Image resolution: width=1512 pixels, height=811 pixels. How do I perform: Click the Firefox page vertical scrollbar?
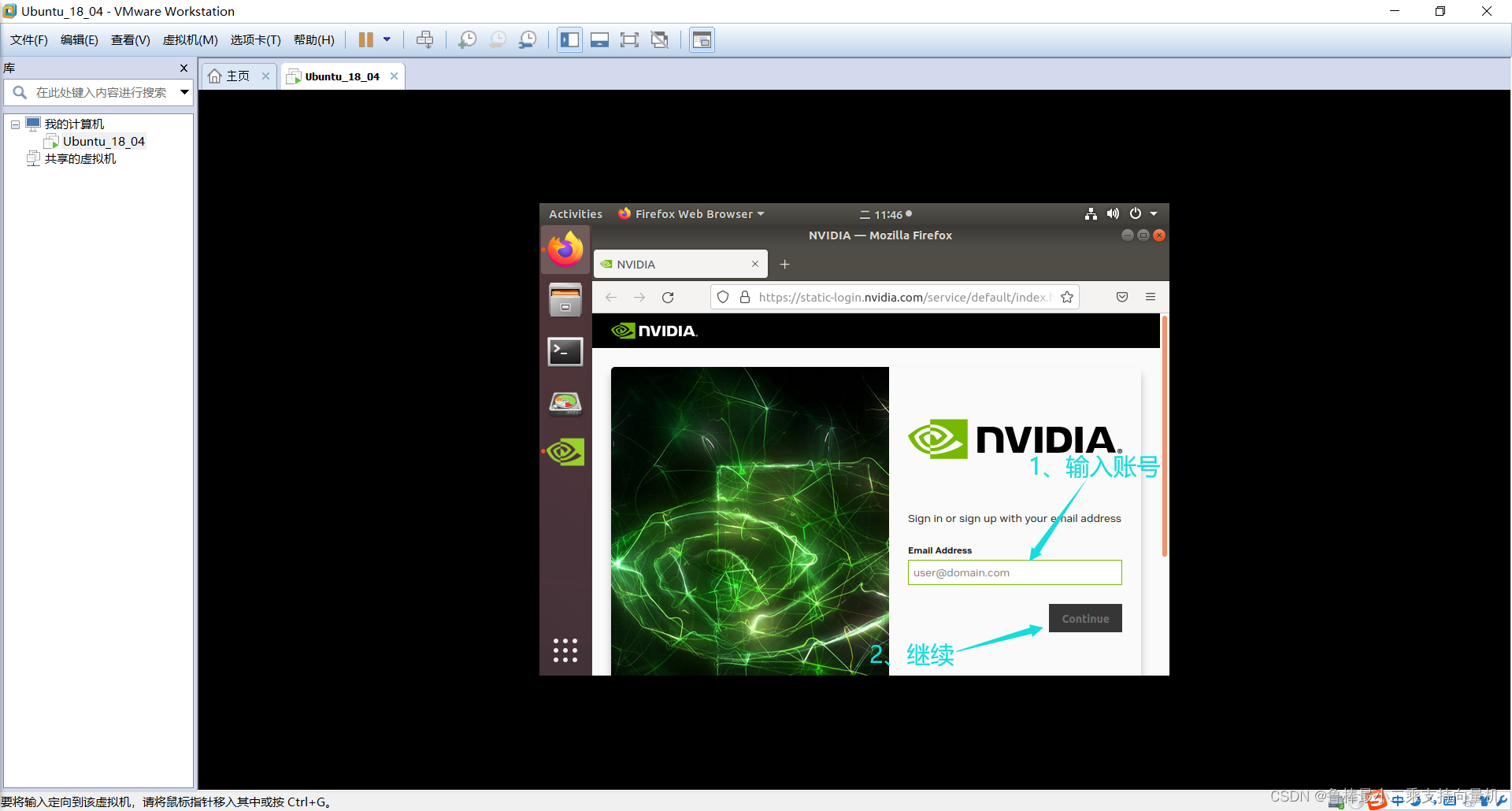tap(1164, 437)
